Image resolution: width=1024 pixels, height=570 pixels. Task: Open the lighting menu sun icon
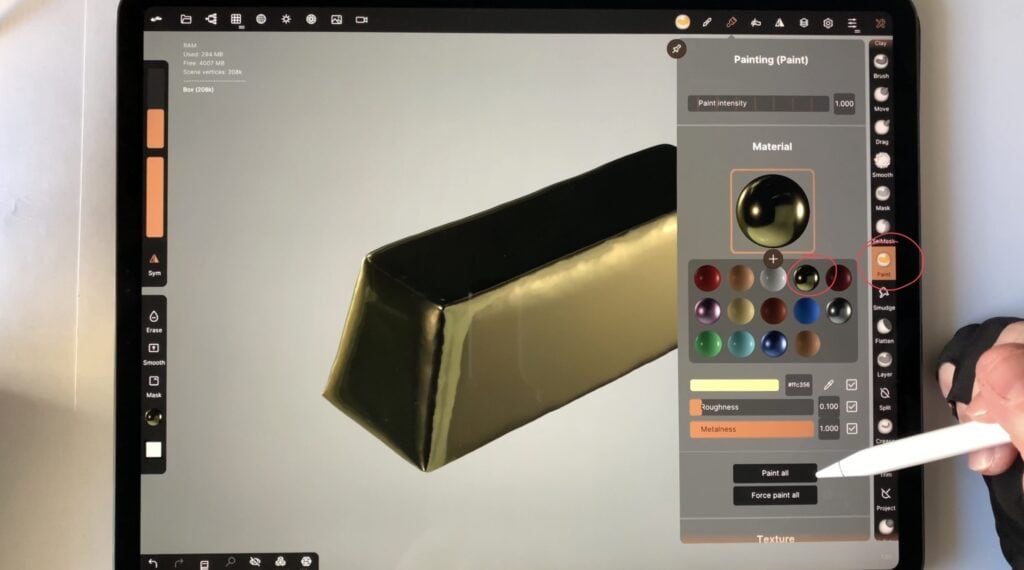click(x=286, y=20)
